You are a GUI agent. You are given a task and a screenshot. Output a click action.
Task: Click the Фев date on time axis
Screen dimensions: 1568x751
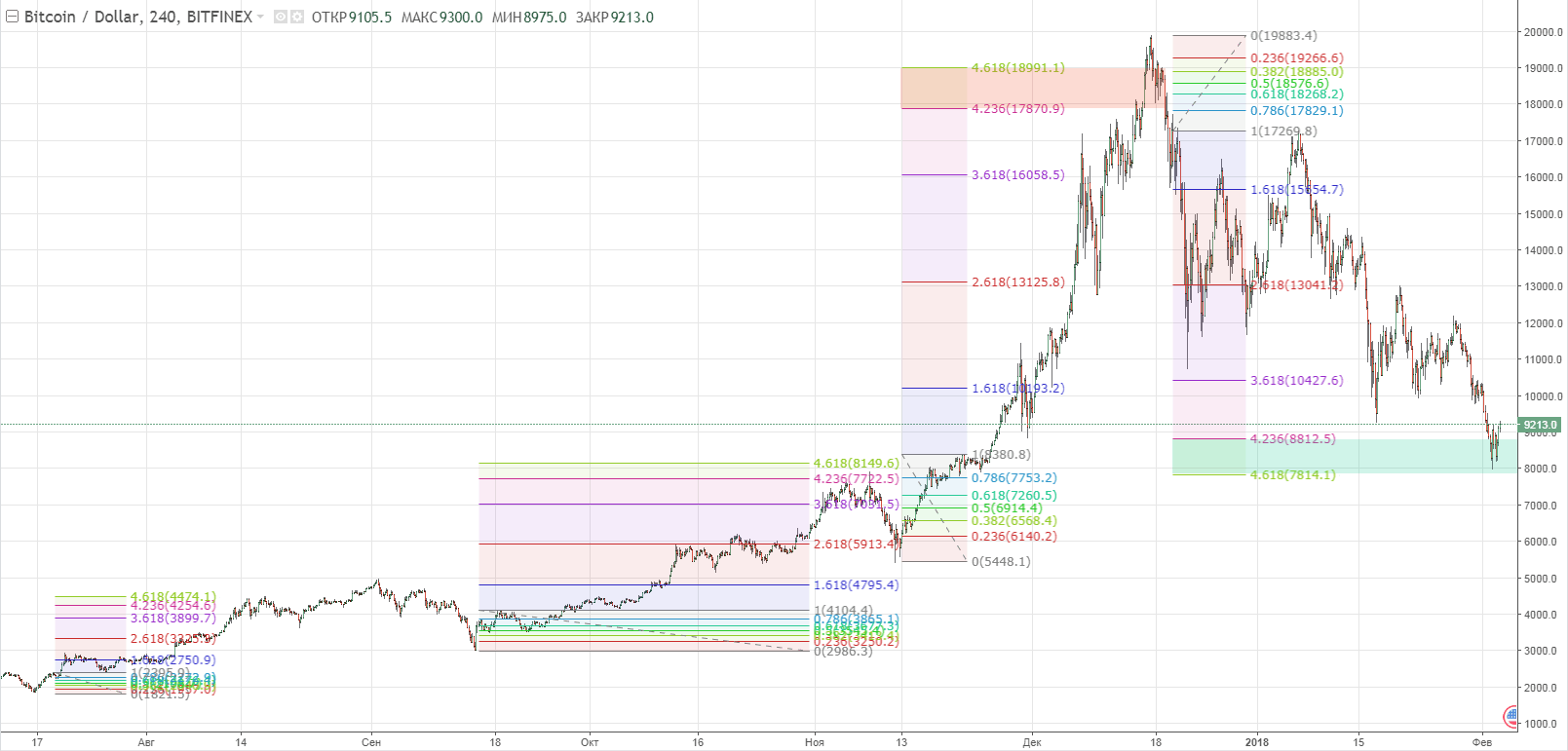[1482, 742]
